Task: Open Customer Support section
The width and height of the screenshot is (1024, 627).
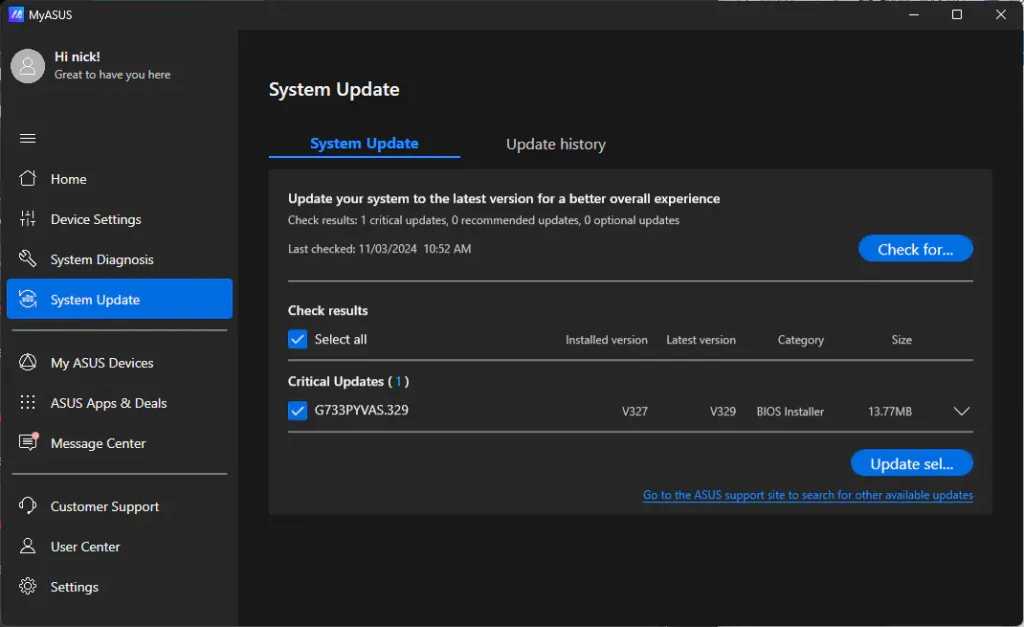Action: tap(120, 506)
